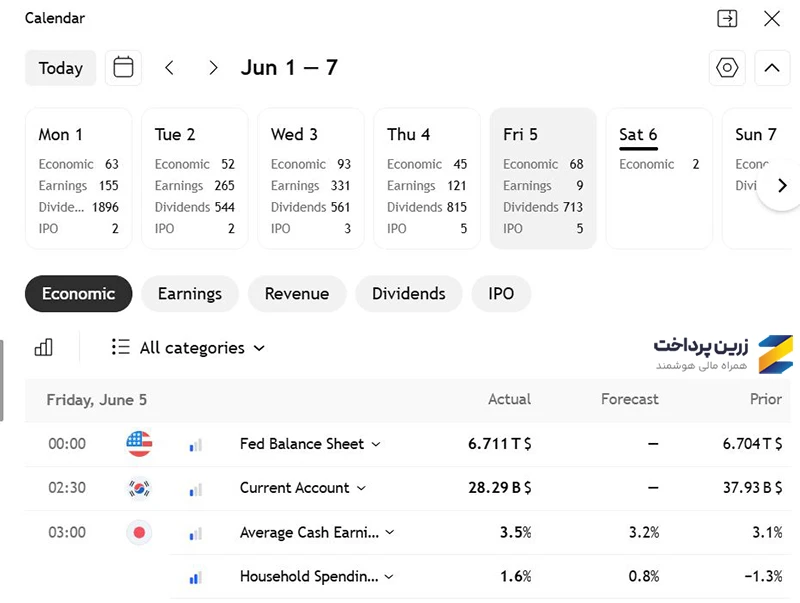Go to previous week arrow
This screenshot has height=603, width=800.
tap(169, 67)
